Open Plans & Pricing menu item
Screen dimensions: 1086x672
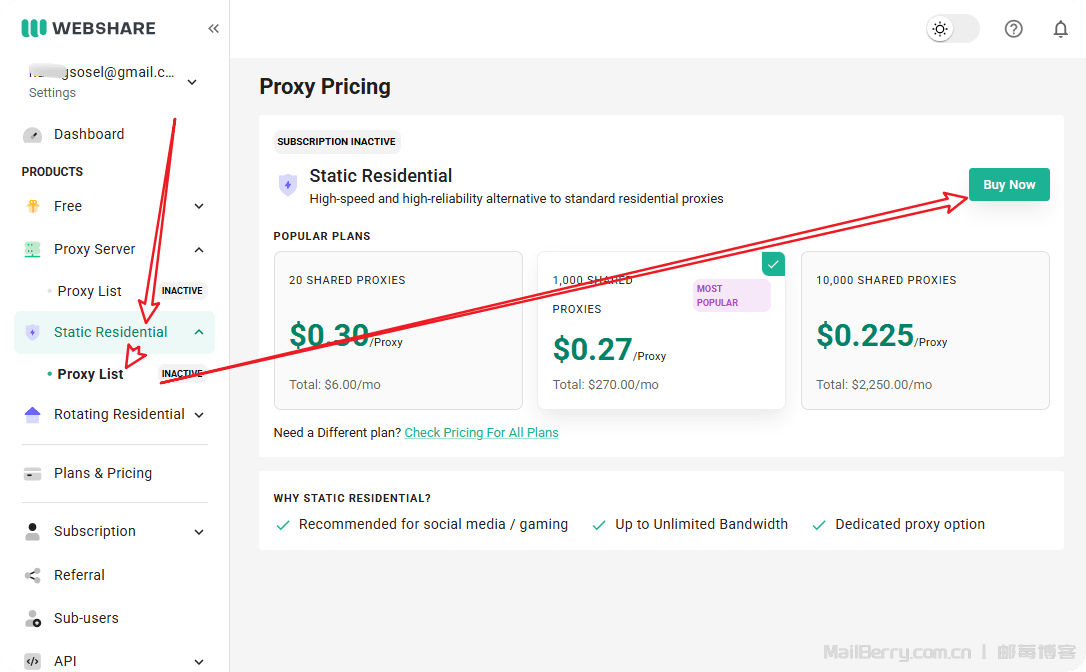pyautogui.click(x=103, y=473)
